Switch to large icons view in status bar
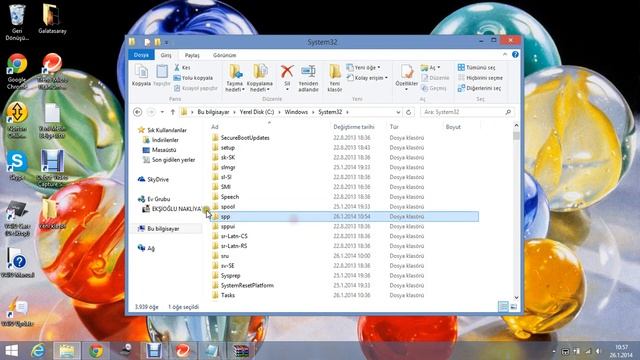640x360 pixels. [x=513, y=307]
